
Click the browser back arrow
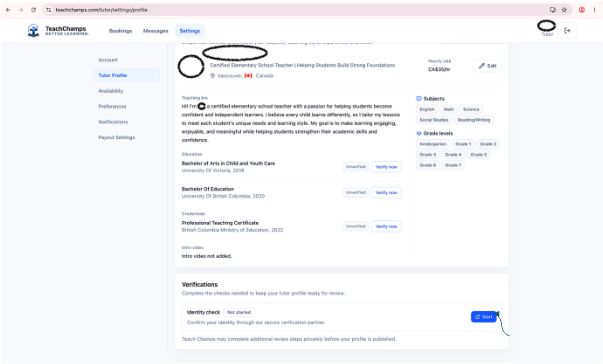[8, 10]
